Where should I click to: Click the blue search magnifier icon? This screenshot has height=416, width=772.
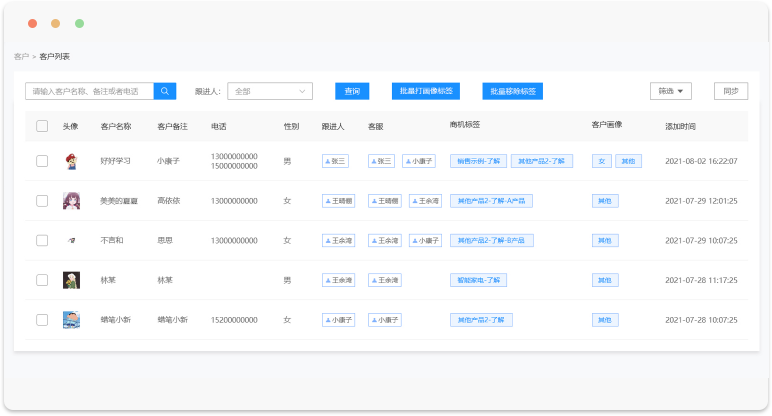[165, 91]
